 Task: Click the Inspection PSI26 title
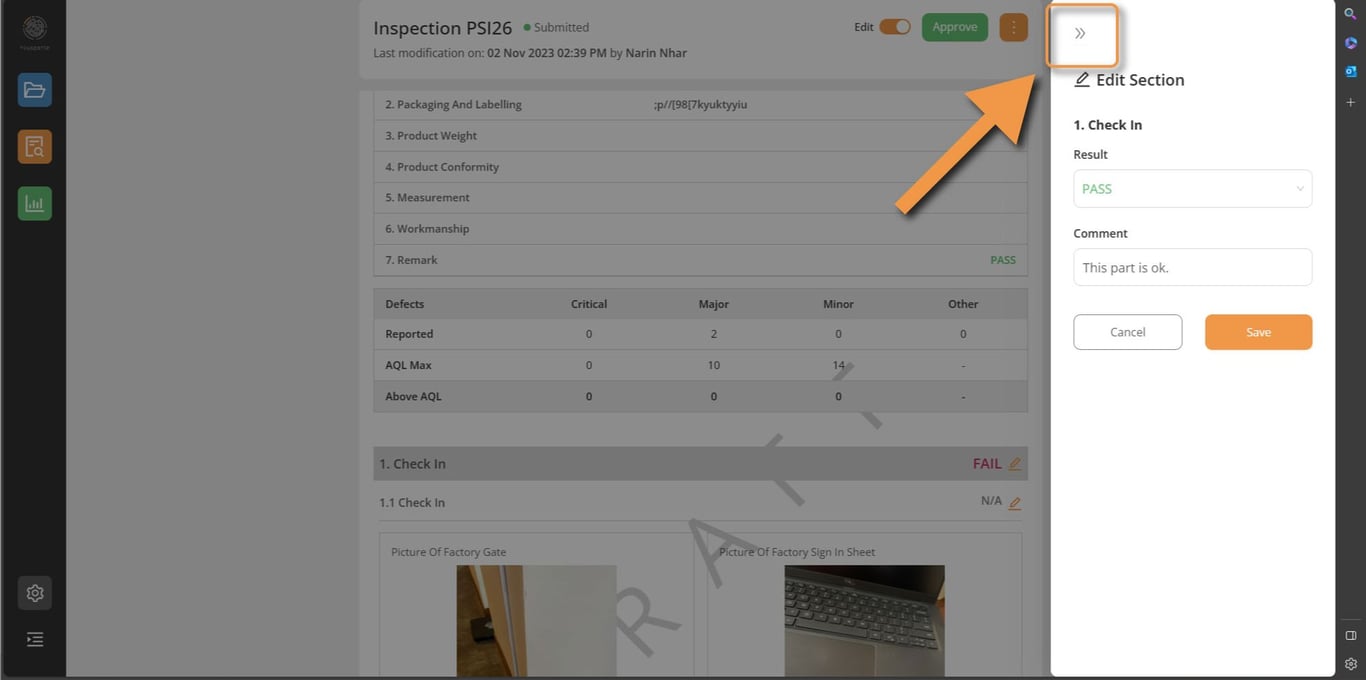pyautogui.click(x=442, y=28)
